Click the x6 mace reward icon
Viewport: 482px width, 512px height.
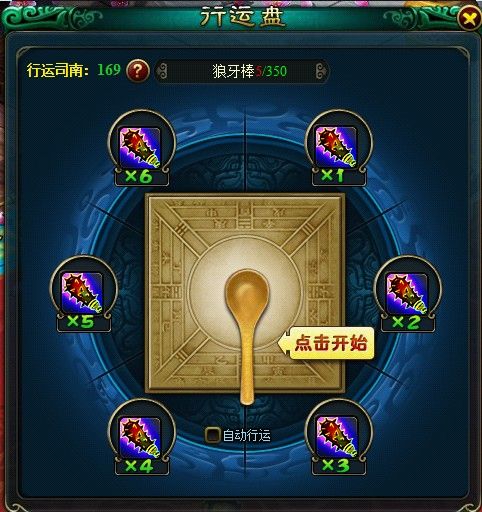pos(140,147)
